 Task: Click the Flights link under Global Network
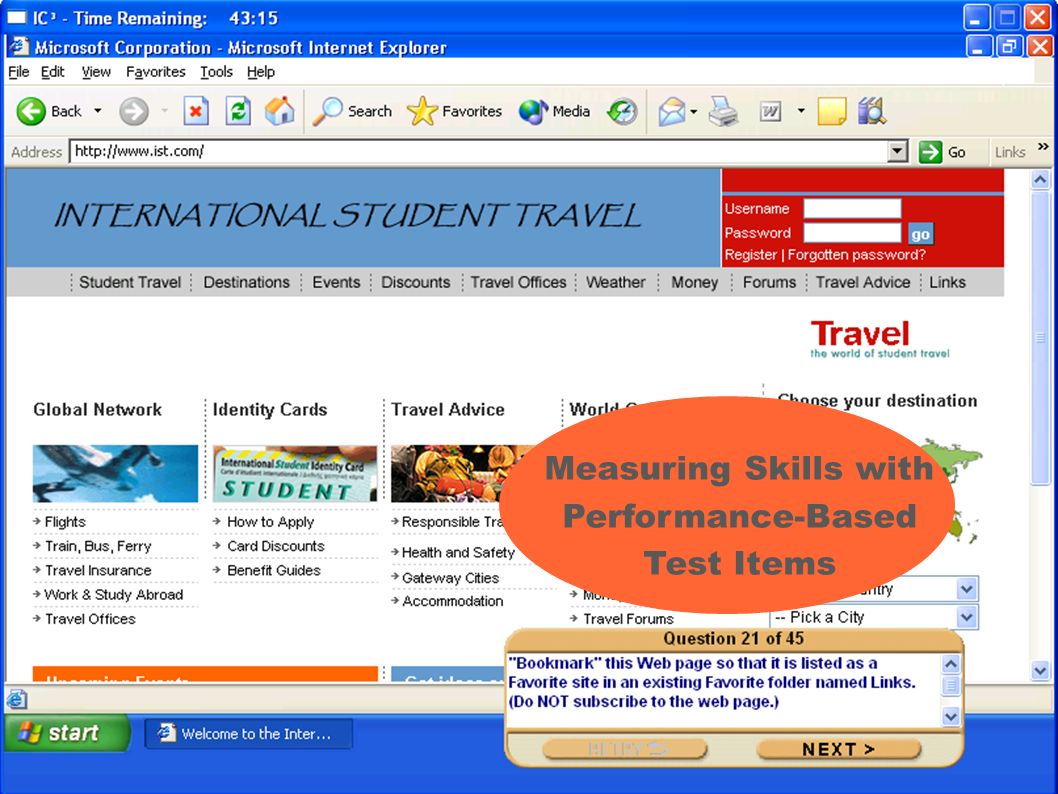(65, 521)
